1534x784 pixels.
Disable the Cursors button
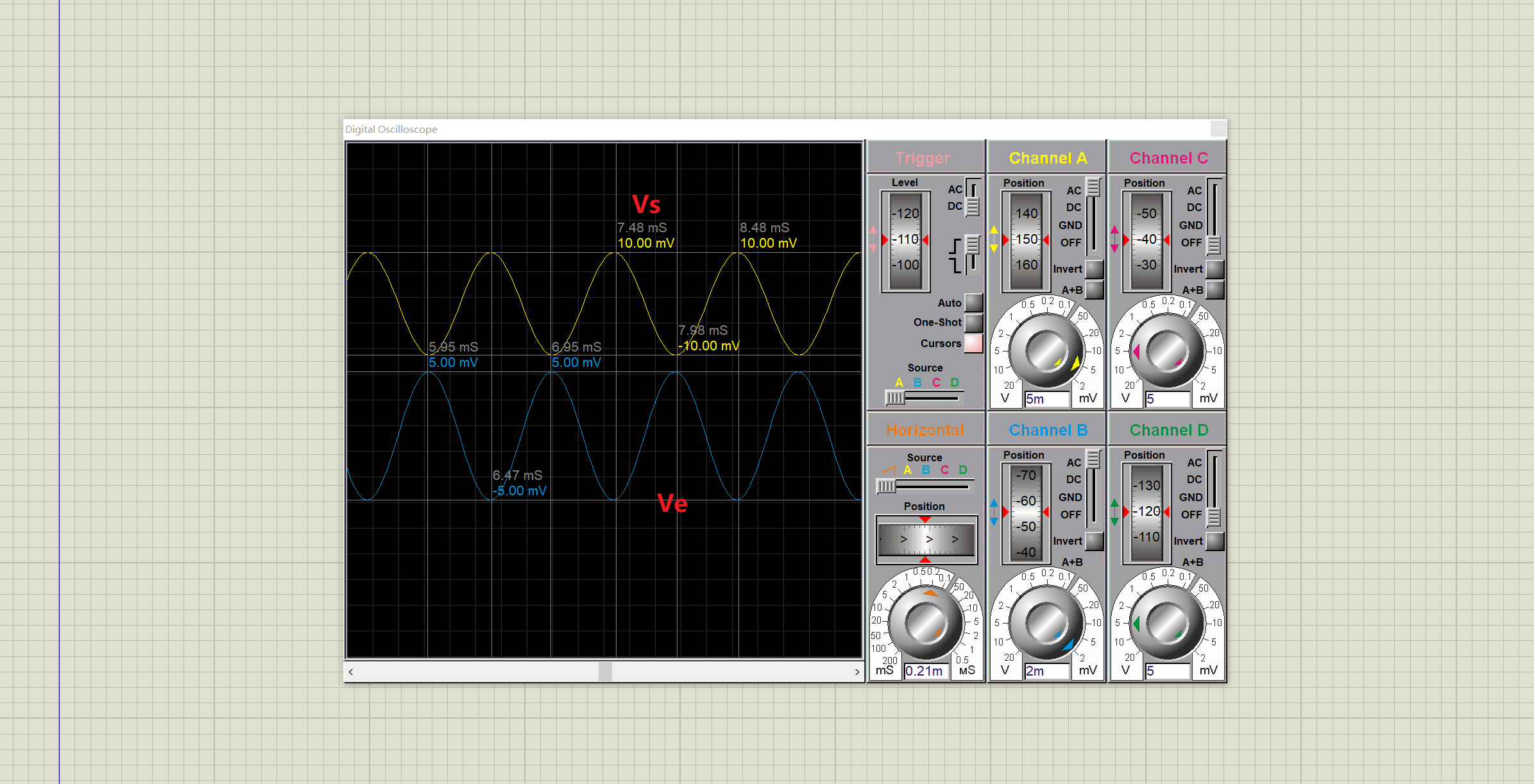(x=973, y=343)
